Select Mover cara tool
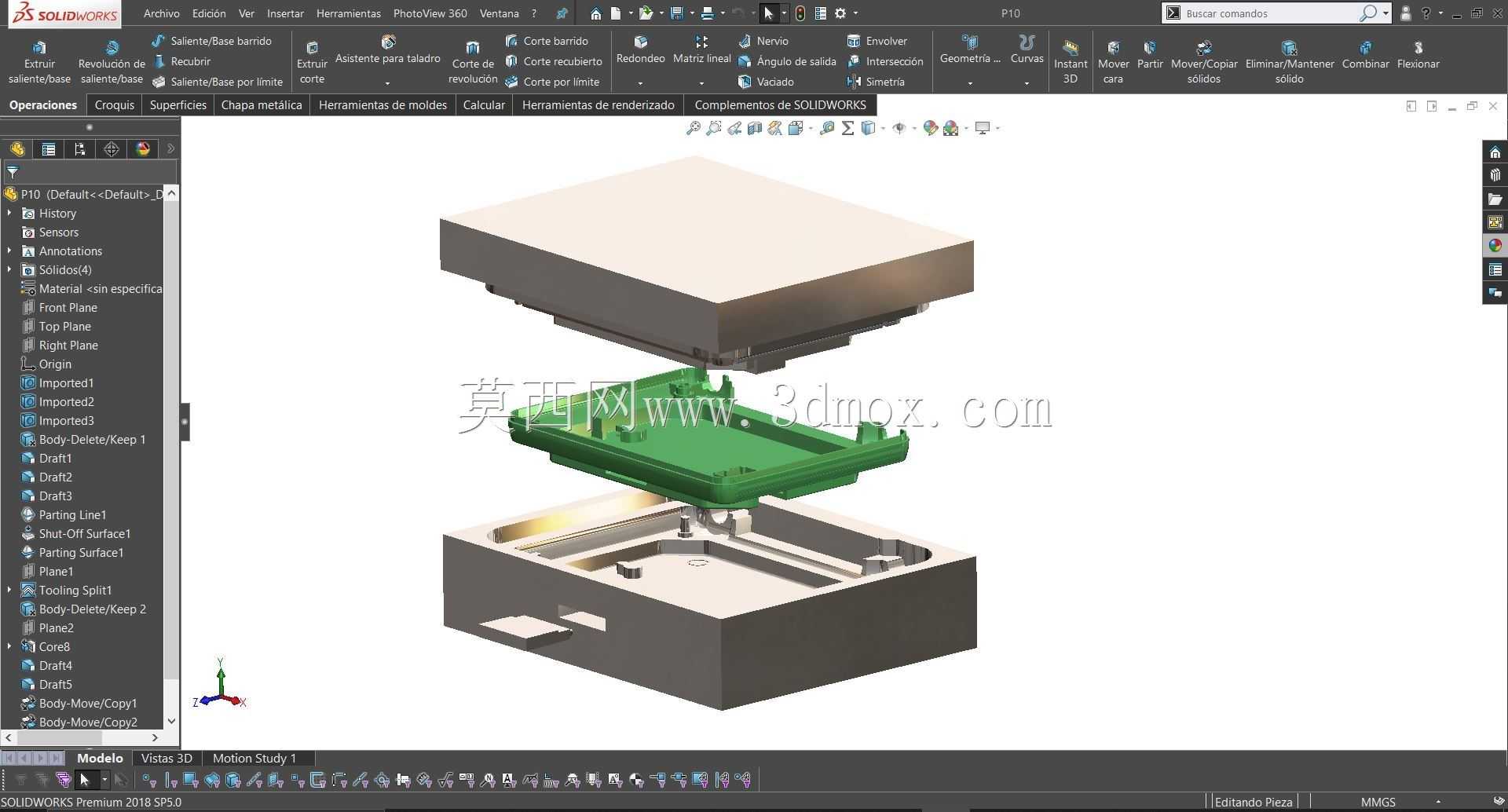Viewport: 1508px width, 812px height. [1113, 61]
